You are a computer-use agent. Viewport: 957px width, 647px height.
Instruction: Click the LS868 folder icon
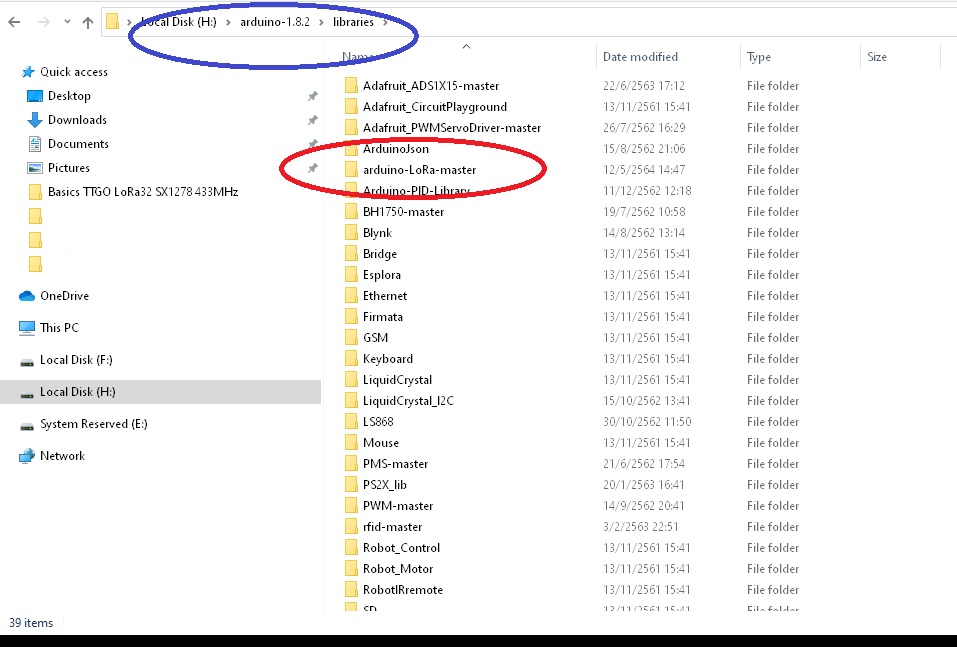(351, 422)
